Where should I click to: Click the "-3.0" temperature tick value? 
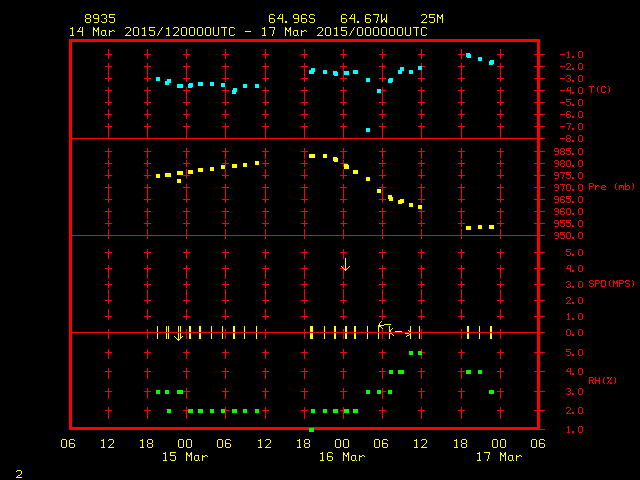pos(571,79)
